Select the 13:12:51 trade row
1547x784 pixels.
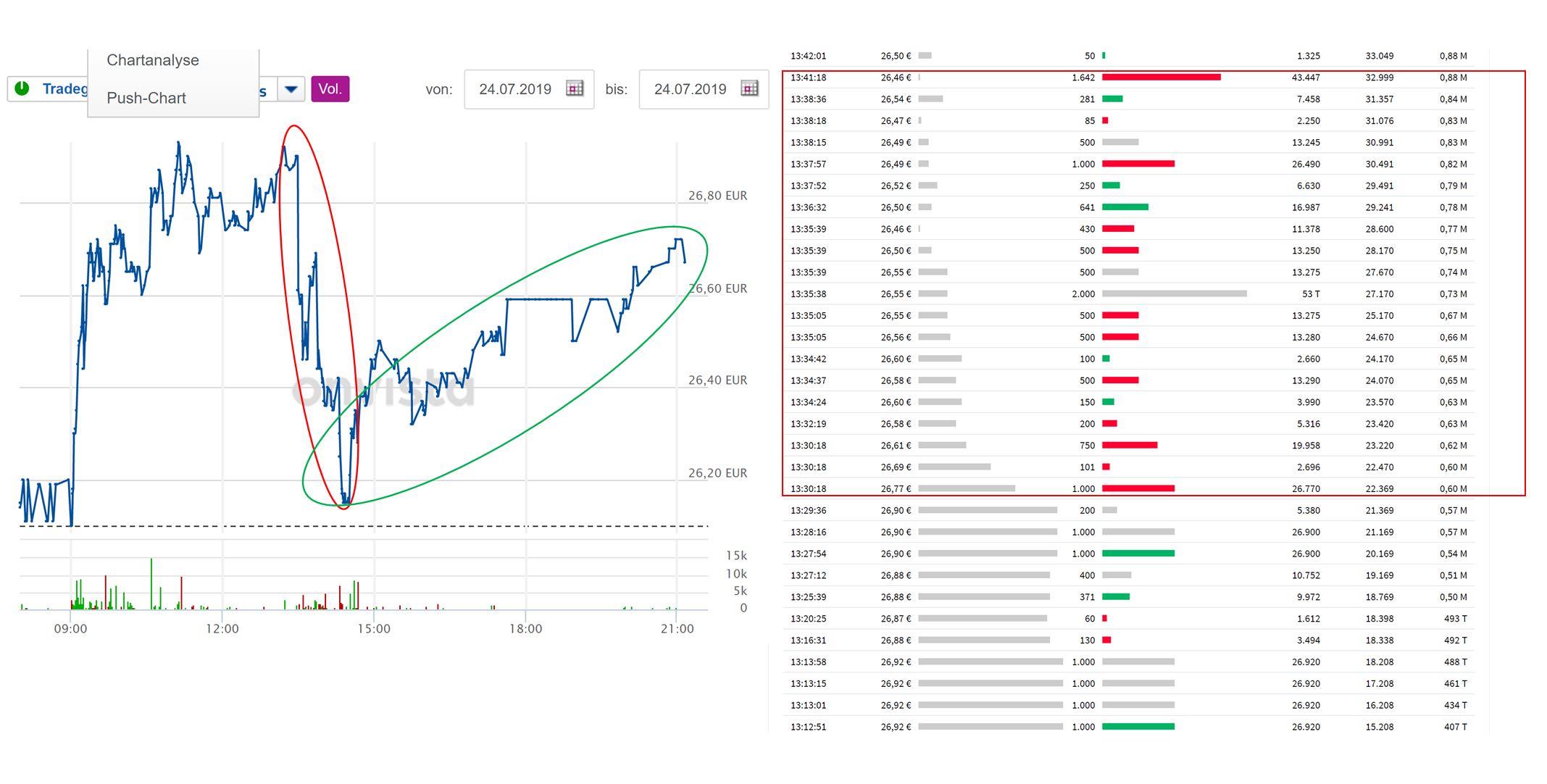click(x=808, y=727)
